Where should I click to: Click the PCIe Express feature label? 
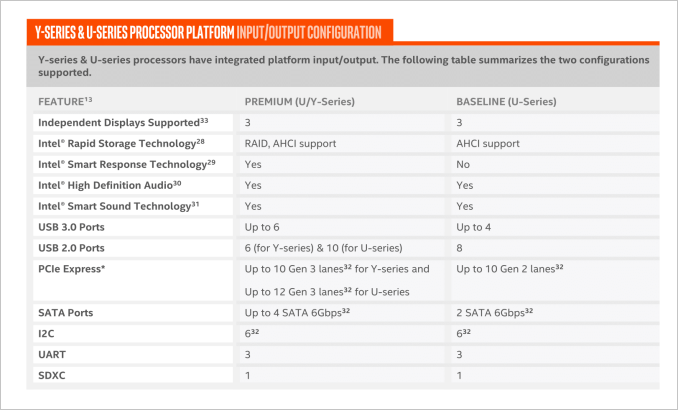point(72,269)
